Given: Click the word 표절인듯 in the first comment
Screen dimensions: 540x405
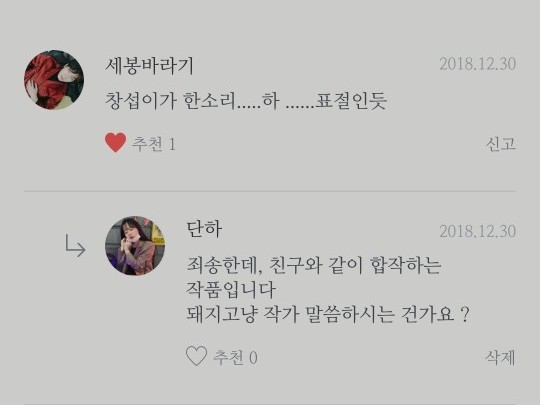Looking at the screenshot, I should pyautogui.click(x=351, y=101).
